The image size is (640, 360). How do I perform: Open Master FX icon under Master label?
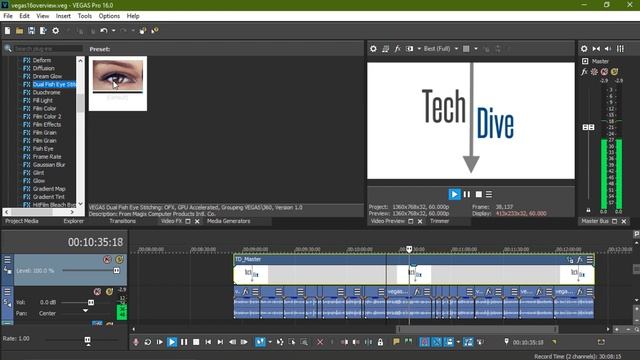(584, 72)
